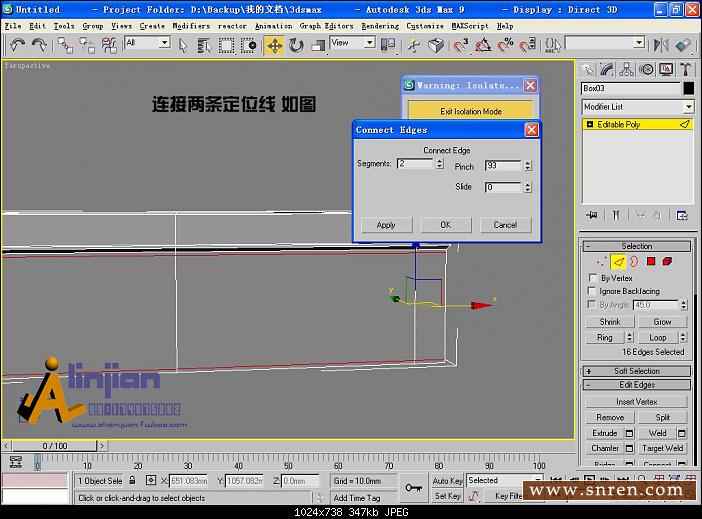Click the Undo arrow icon
The width and height of the screenshot is (702, 519).
(x=17, y=45)
